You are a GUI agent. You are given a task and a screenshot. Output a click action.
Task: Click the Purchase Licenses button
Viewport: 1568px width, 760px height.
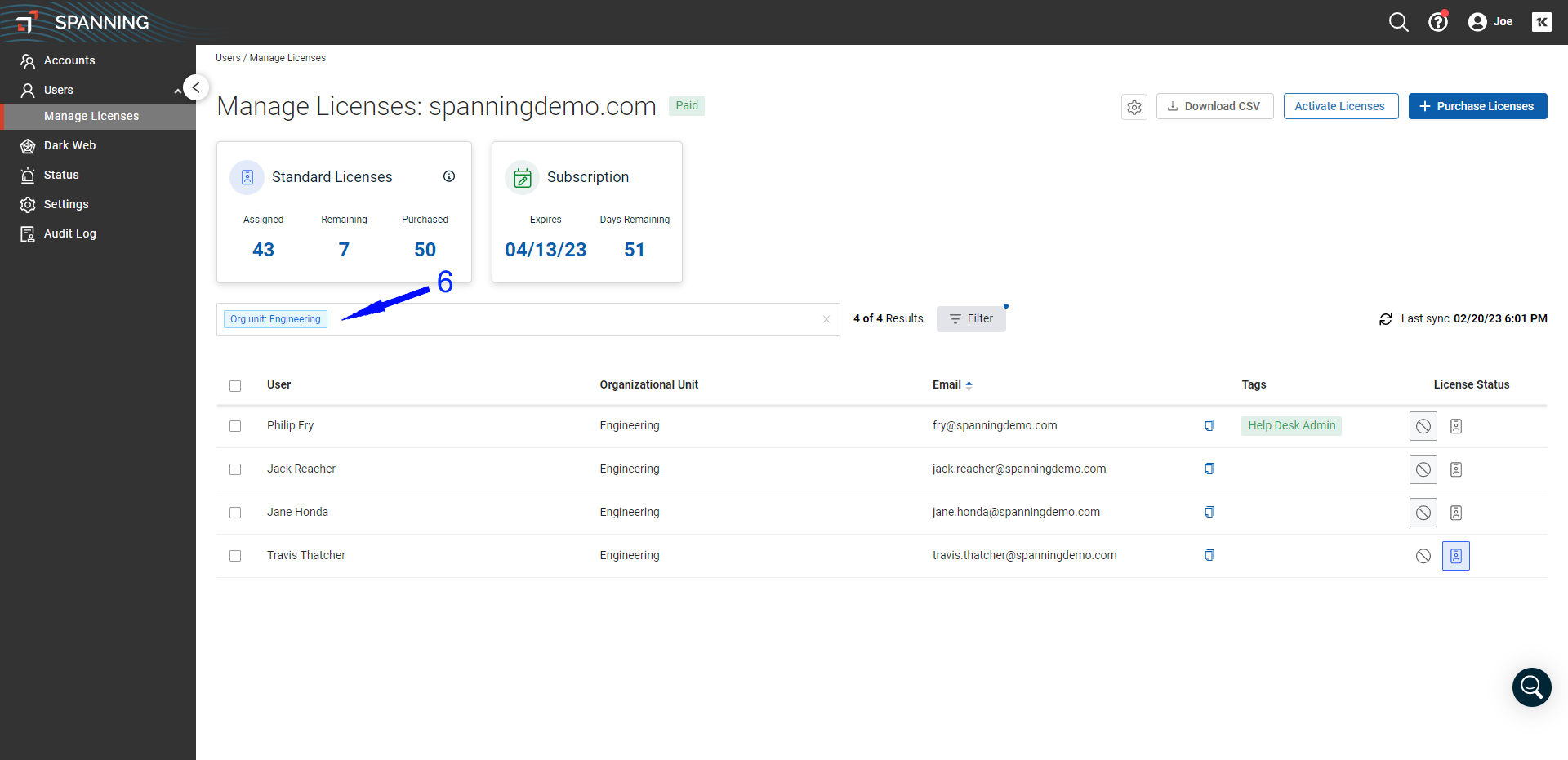[x=1477, y=106]
